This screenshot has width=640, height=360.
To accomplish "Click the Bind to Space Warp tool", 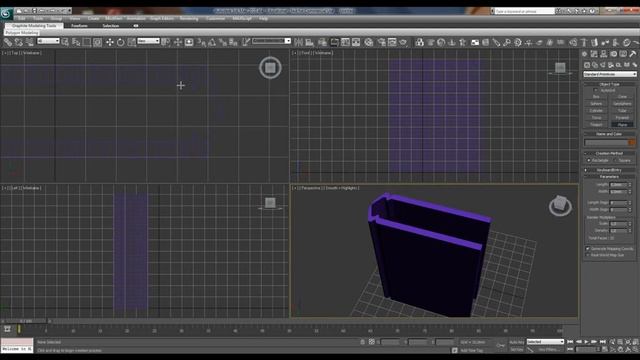I will (29, 42).
